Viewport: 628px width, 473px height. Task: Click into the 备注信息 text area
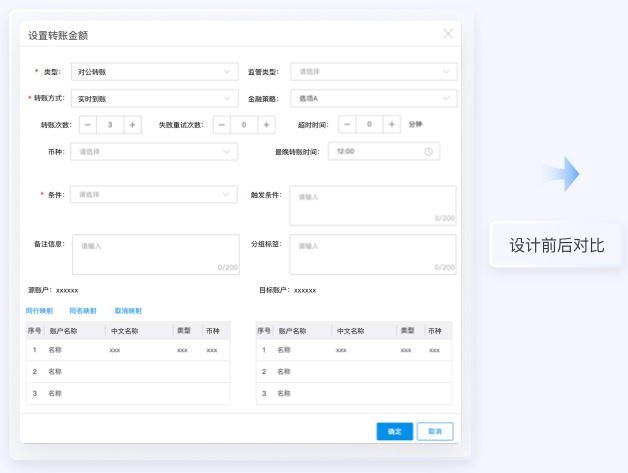(156, 254)
